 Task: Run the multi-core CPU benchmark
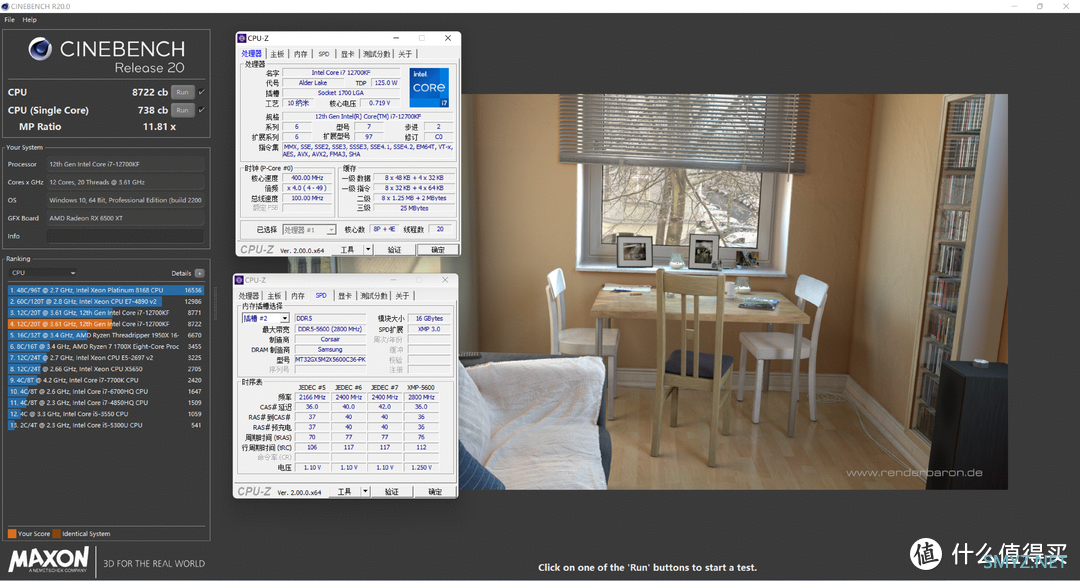click(183, 92)
